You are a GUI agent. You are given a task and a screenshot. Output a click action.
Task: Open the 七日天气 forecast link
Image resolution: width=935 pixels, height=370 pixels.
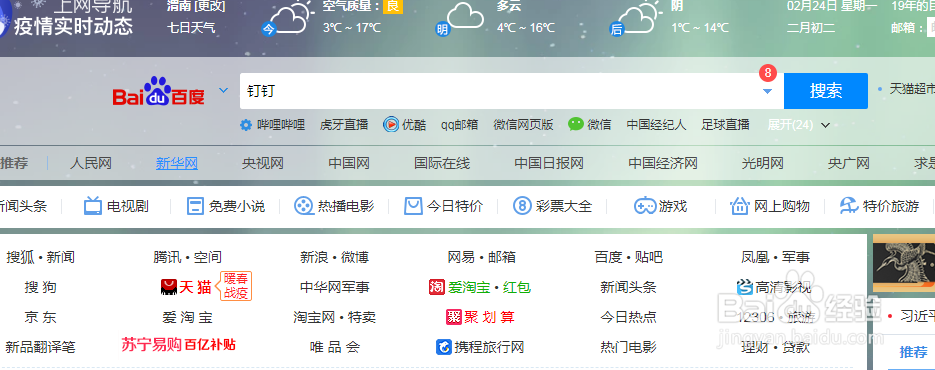click(x=191, y=27)
